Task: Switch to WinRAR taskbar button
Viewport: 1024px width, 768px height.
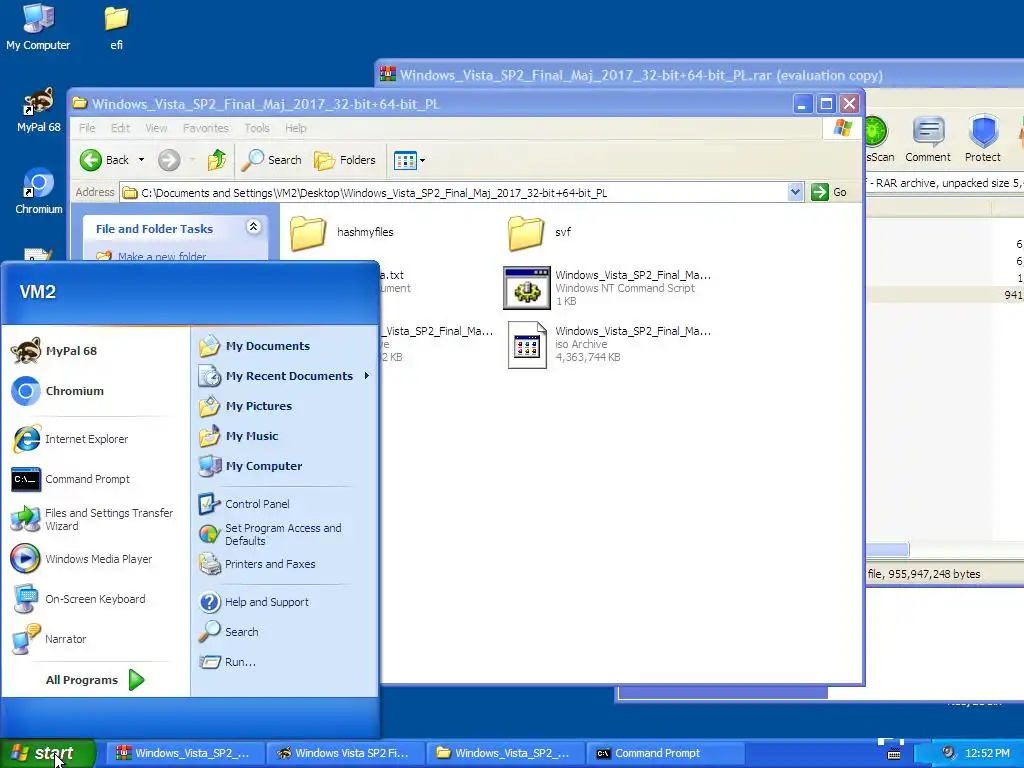Action: (185, 753)
